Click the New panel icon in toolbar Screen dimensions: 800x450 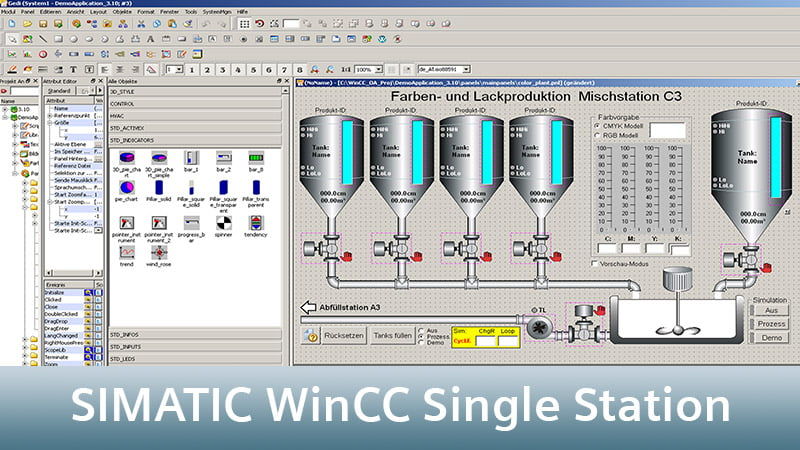(12, 23)
